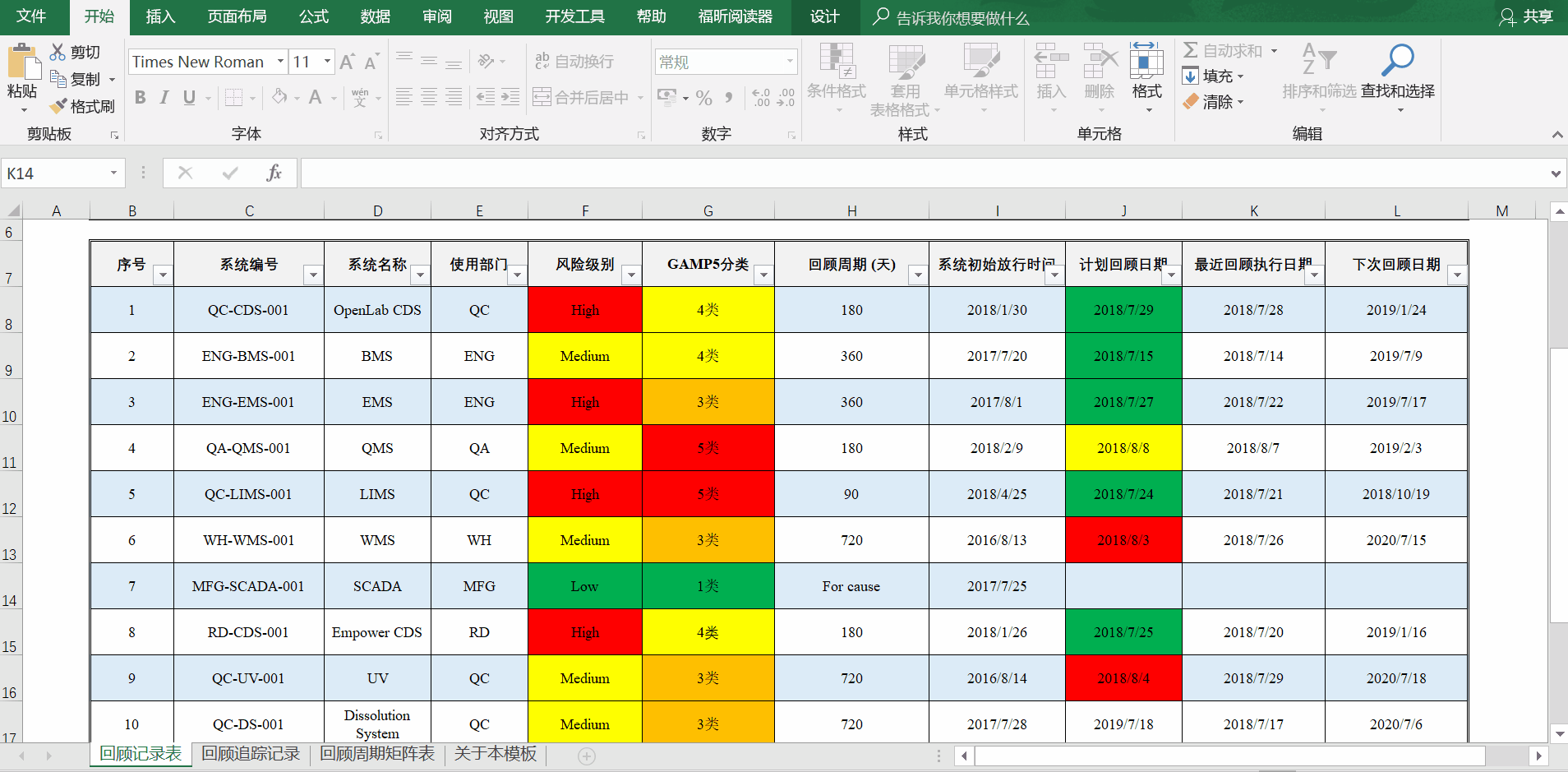Click the phonetic guide (wén) icon
1568x772 pixels.
click(360, 97)
